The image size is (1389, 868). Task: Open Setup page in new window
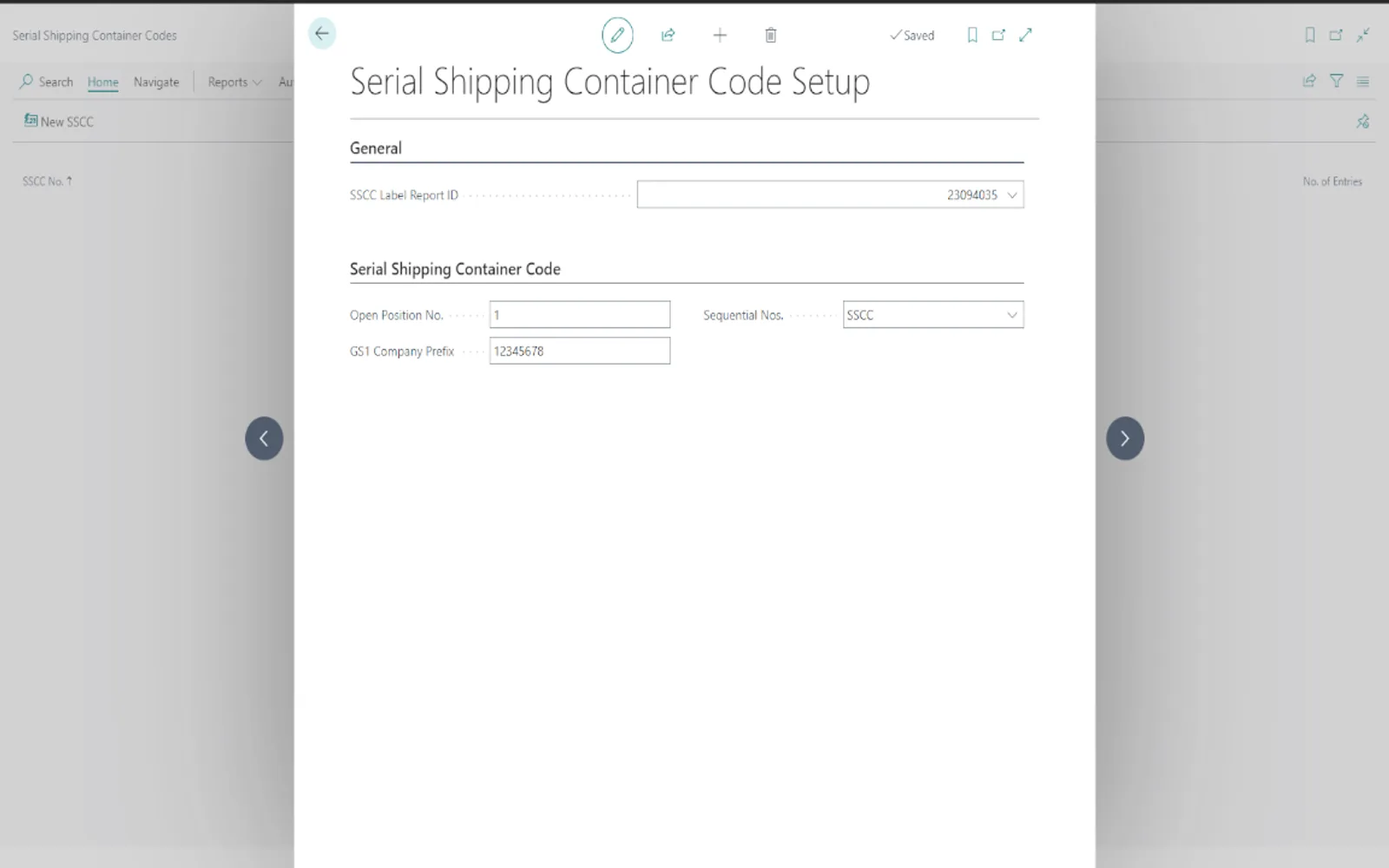(x=998, y=35)
